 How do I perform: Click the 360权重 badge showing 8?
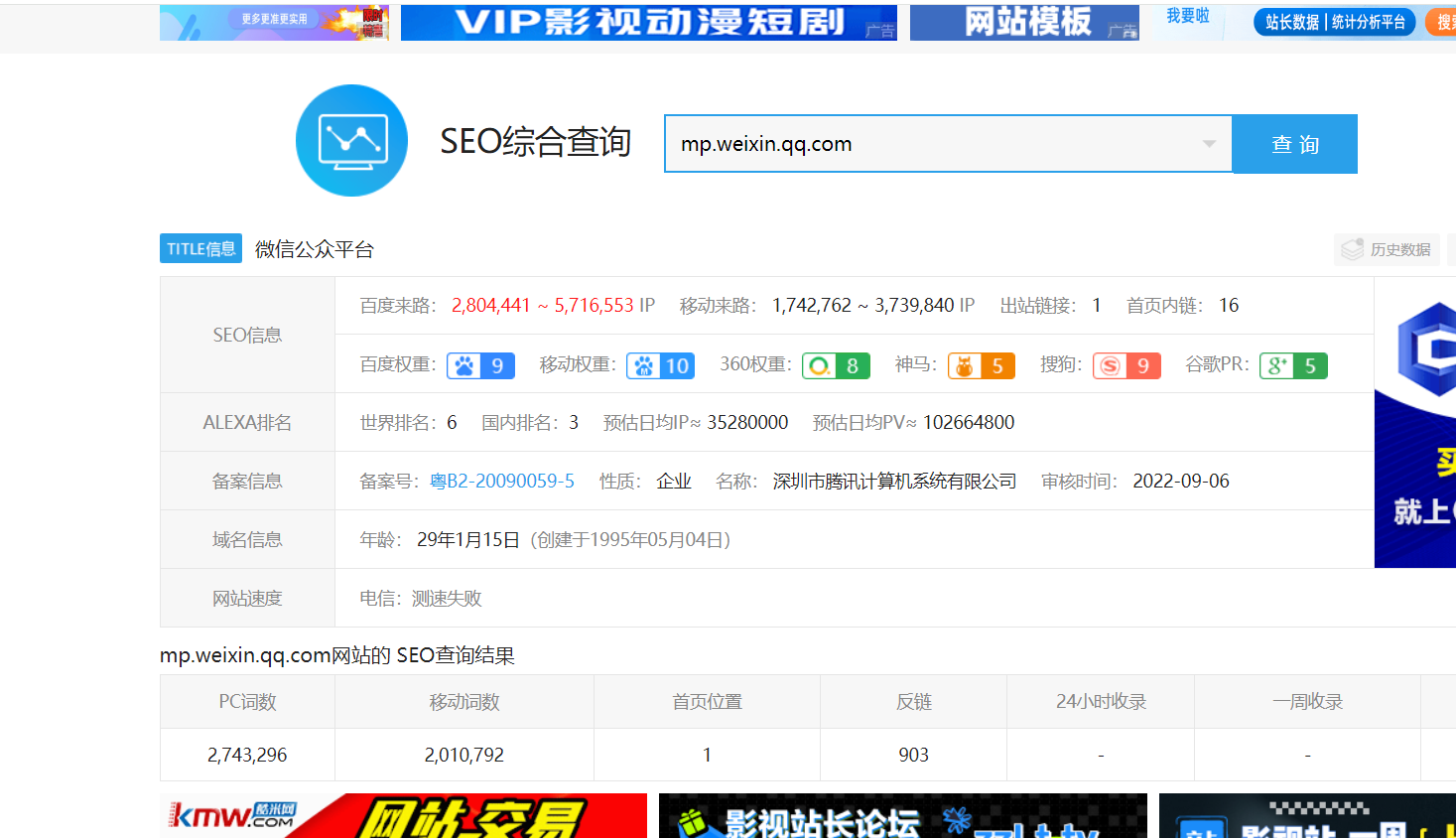(x=836, y=366)
